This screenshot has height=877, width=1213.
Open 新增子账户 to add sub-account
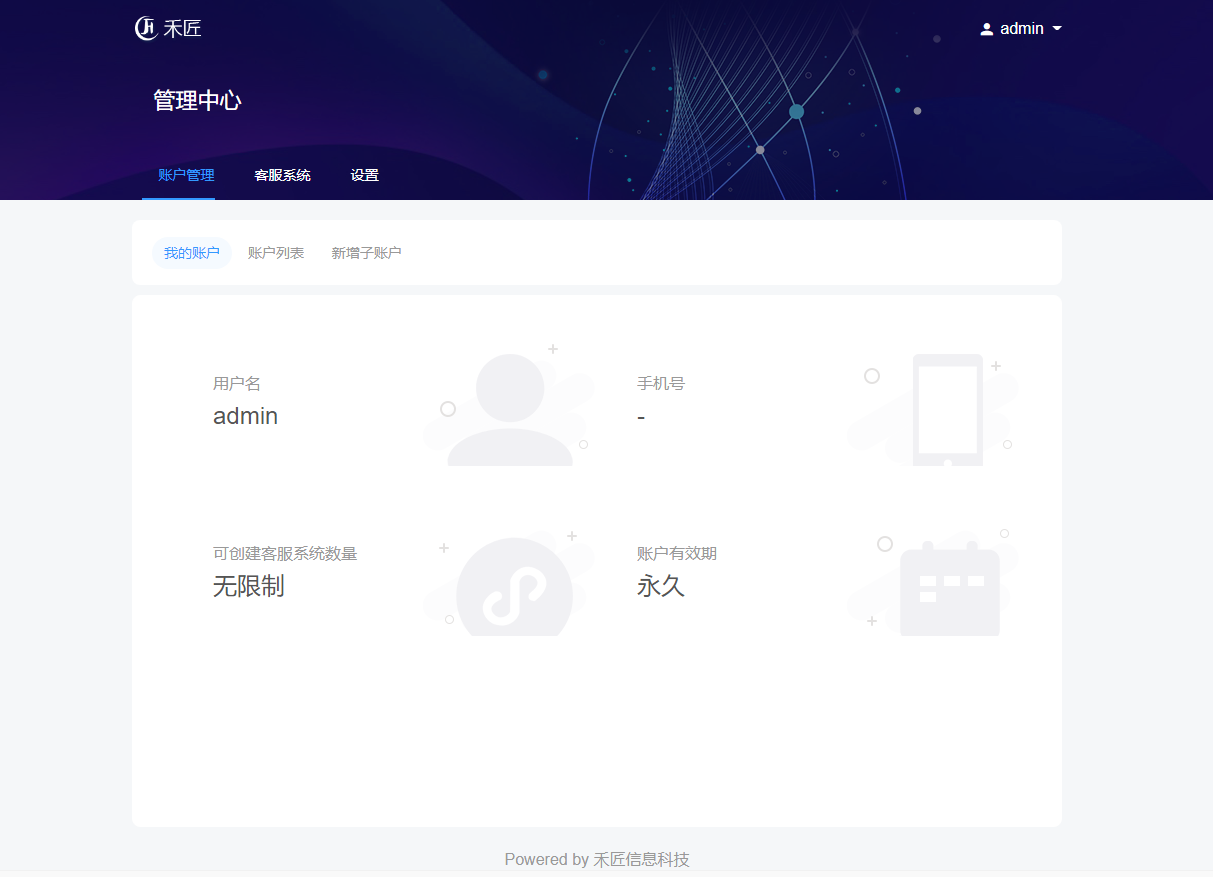[366, 253]
